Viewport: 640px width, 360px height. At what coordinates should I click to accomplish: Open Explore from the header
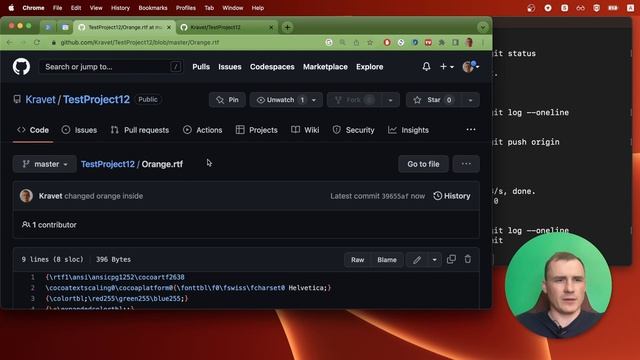369,67
